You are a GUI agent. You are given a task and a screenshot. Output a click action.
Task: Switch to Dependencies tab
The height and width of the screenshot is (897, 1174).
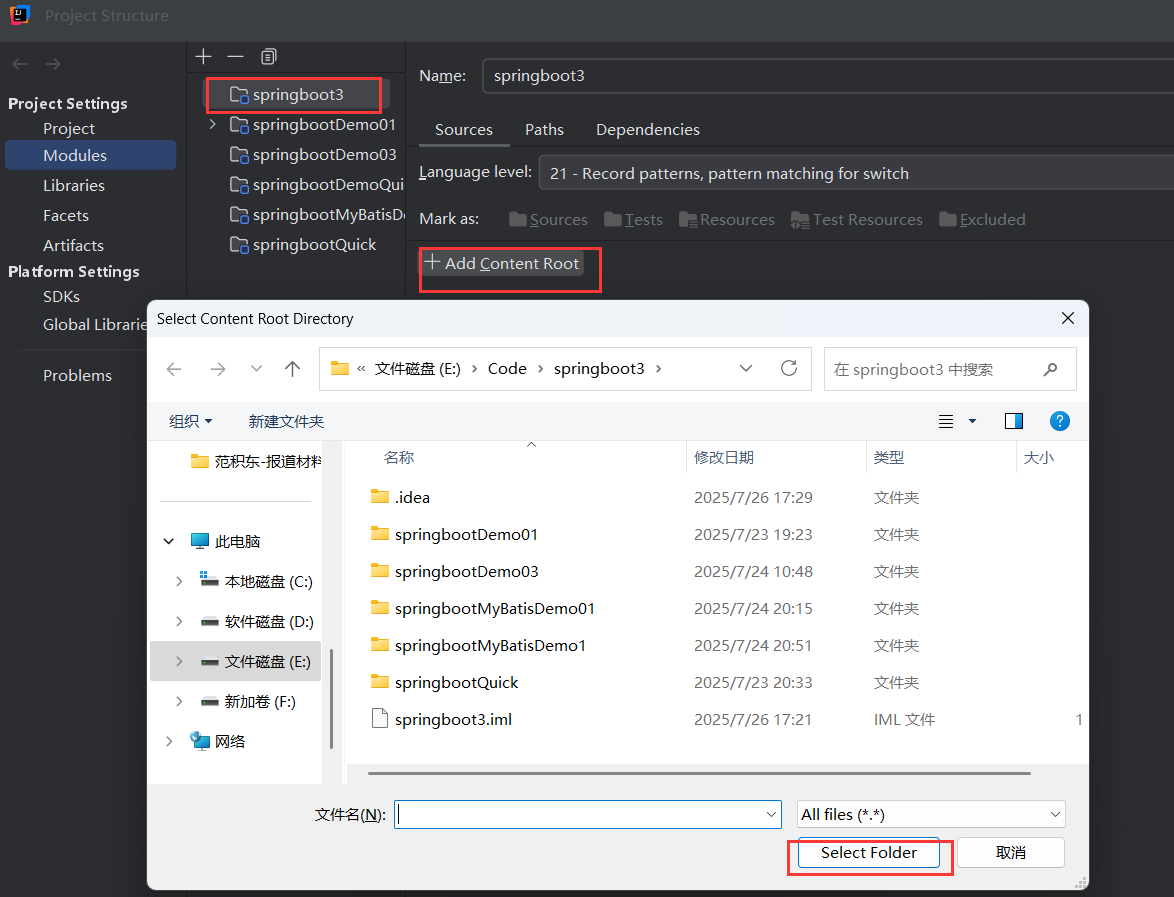click(x=648, y=130)
